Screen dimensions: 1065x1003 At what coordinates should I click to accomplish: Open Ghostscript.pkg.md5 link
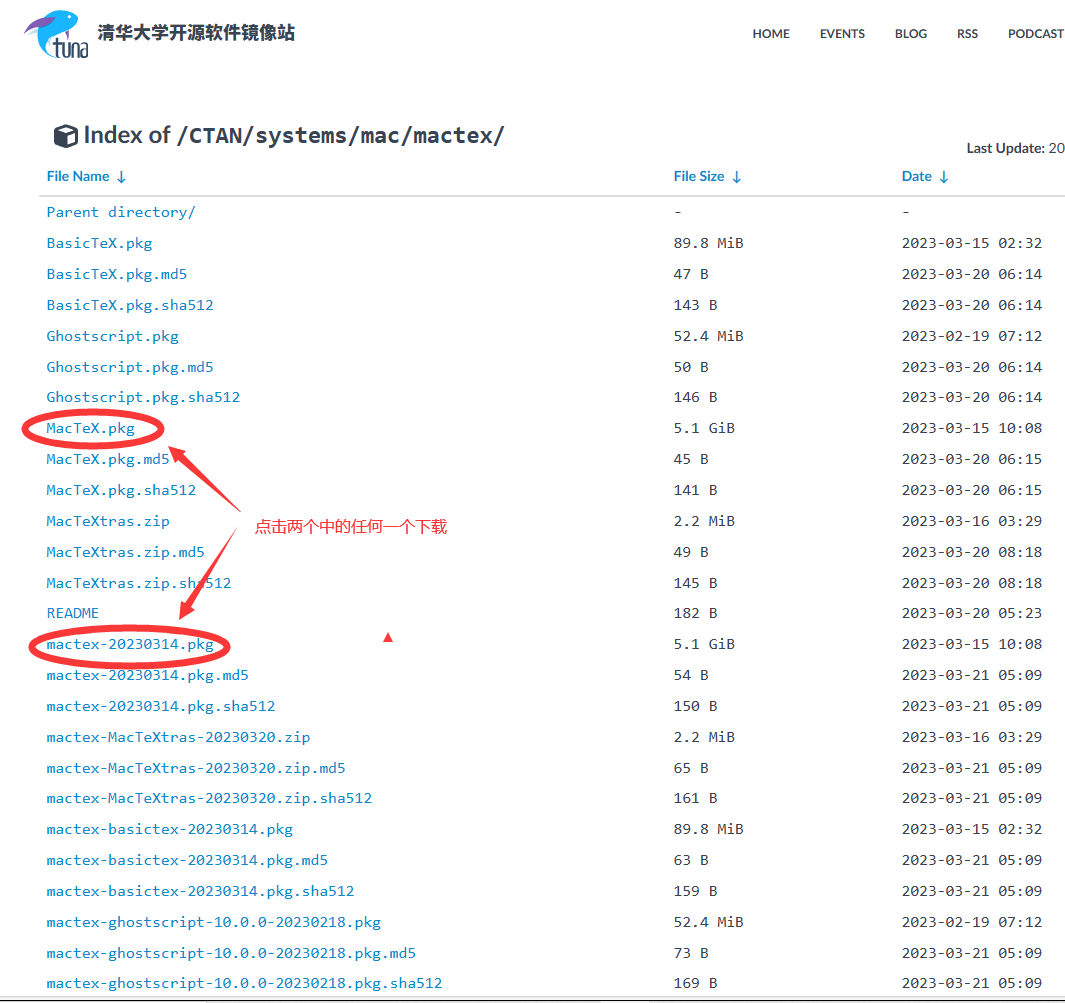(x=130, y=367)
